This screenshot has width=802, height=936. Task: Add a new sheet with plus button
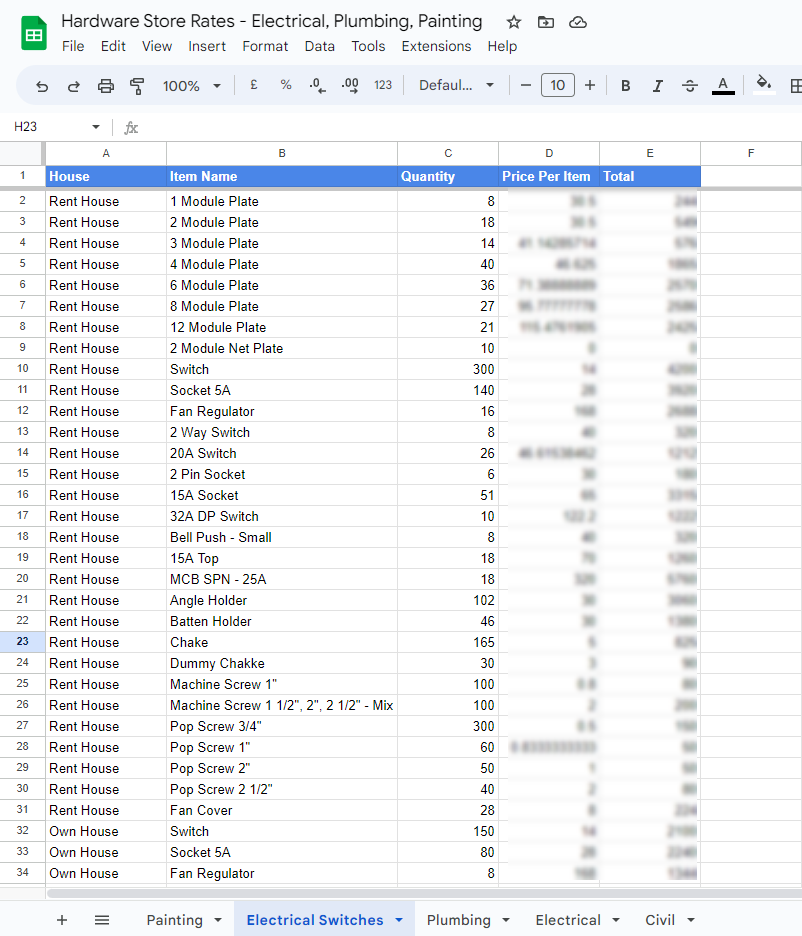pos(62,920)
